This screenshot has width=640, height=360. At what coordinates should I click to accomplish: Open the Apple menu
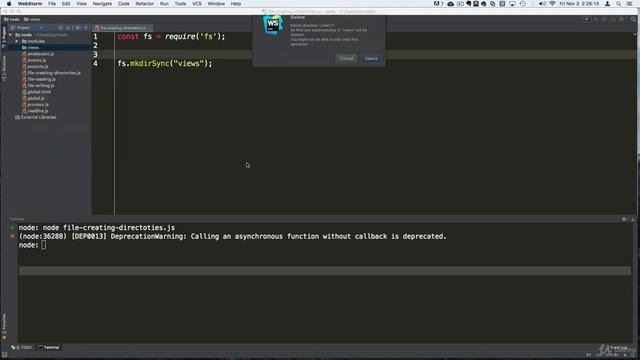(9, 4)
